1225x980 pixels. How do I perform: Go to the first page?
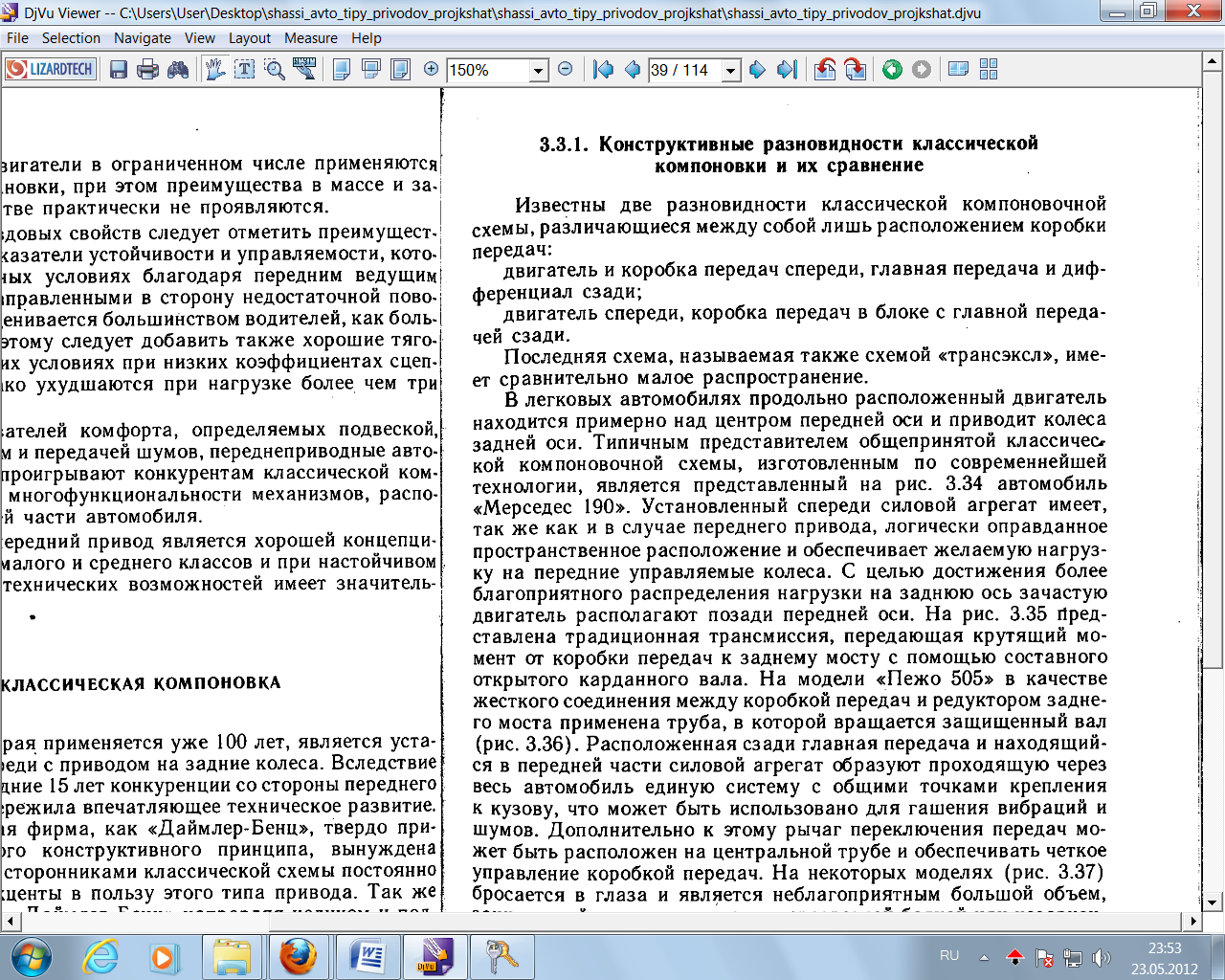(603, 70)
